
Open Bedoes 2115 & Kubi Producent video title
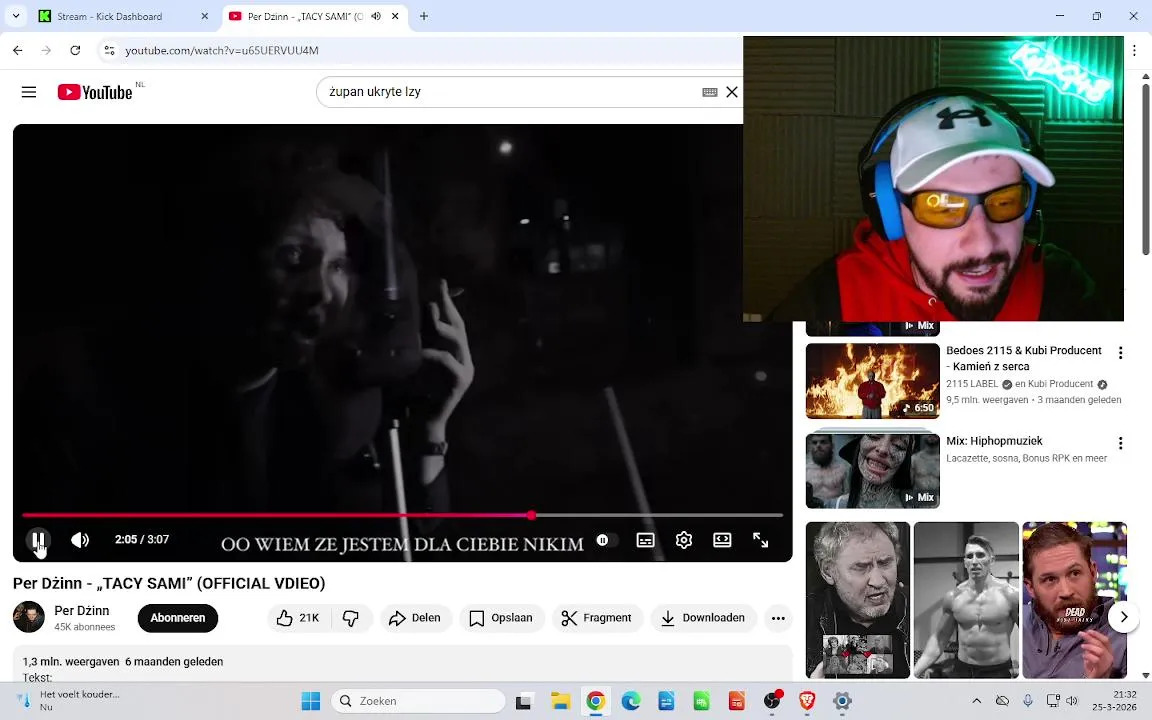tap(1023, 359)
